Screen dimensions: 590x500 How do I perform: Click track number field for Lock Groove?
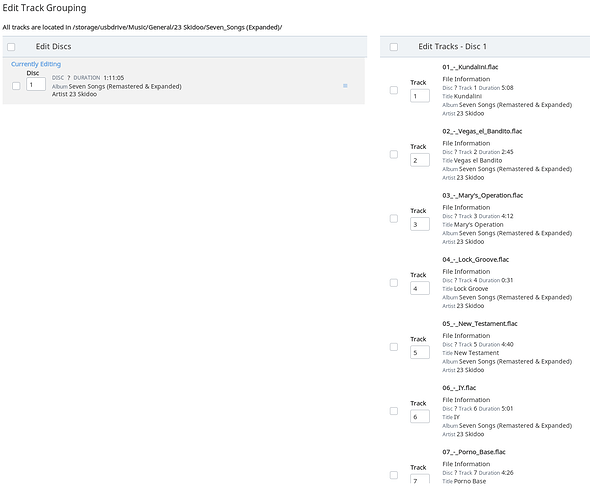coord(420,288)
